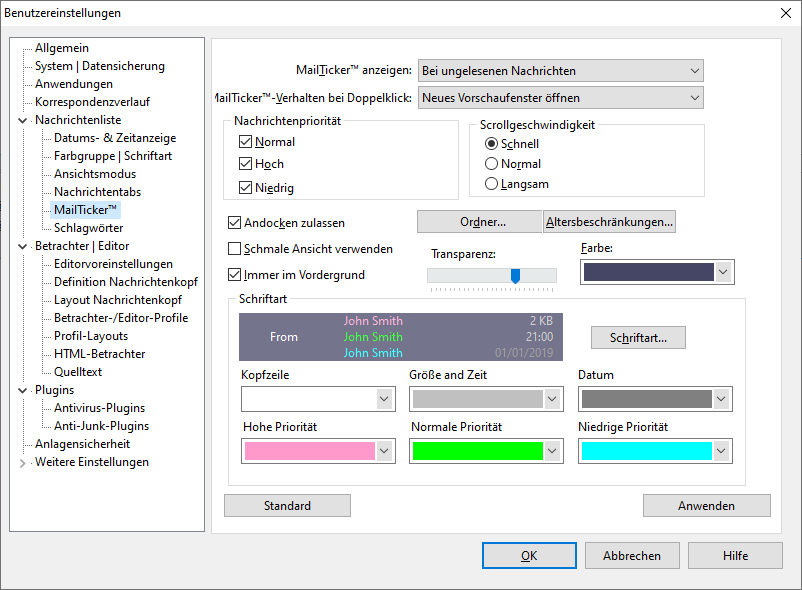Image resolution: width=802 pixels, height=590 pixels.
Task: Open Betrachter-/Editor-Profile settings
Action: 121,317
